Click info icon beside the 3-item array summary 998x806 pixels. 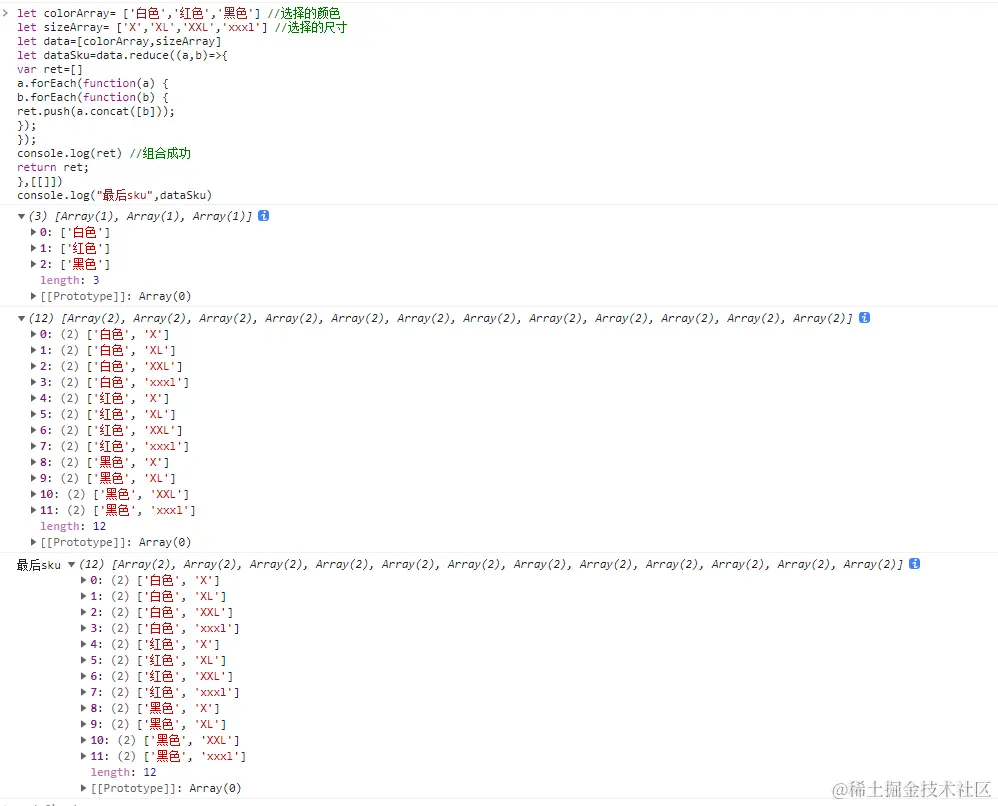tap(264, 216)
